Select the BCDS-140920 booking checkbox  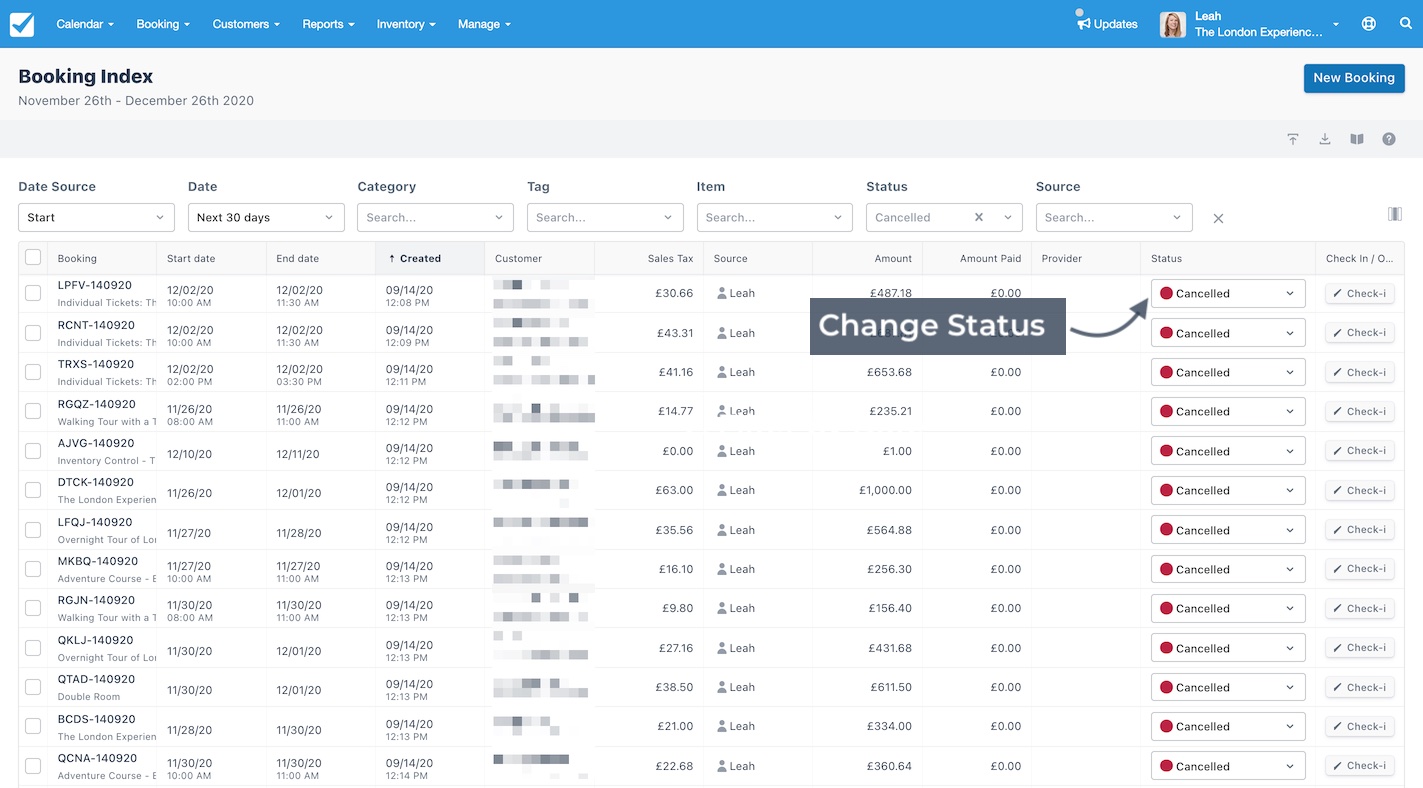(x=33, y=727)
